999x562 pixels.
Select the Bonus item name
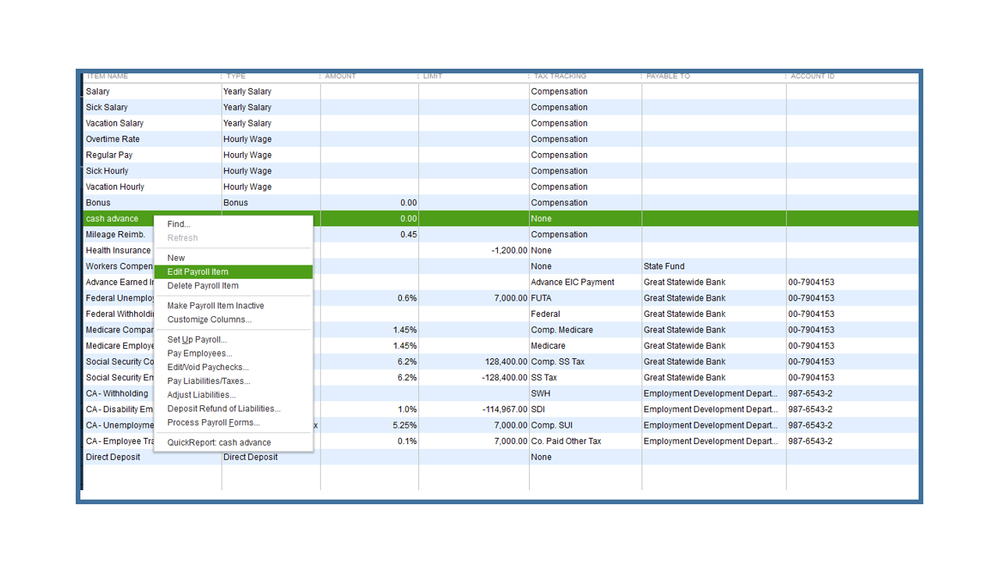(98, 203)
